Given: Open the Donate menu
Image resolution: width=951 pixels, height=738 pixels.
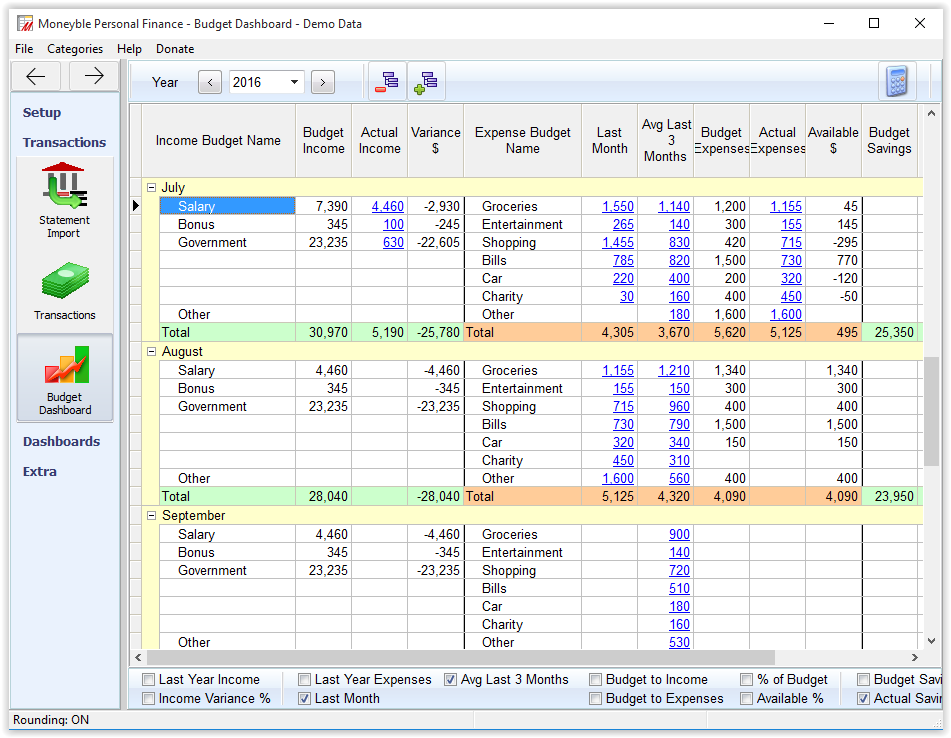Looking at the screenshot, I should (175, 49).
